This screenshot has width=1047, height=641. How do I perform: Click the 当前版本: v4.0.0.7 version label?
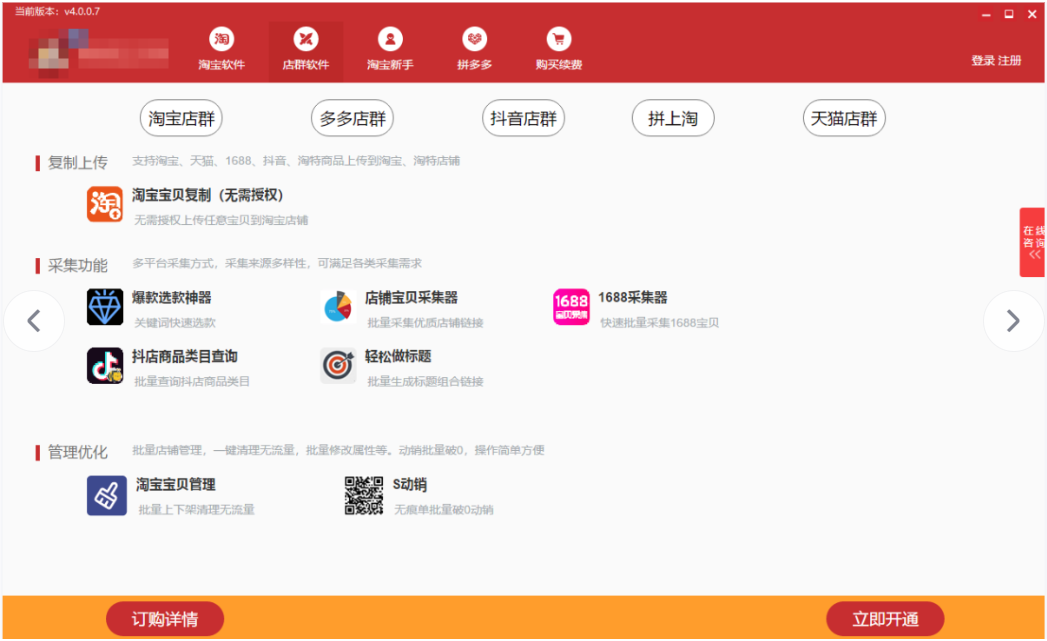click(57, 11)
